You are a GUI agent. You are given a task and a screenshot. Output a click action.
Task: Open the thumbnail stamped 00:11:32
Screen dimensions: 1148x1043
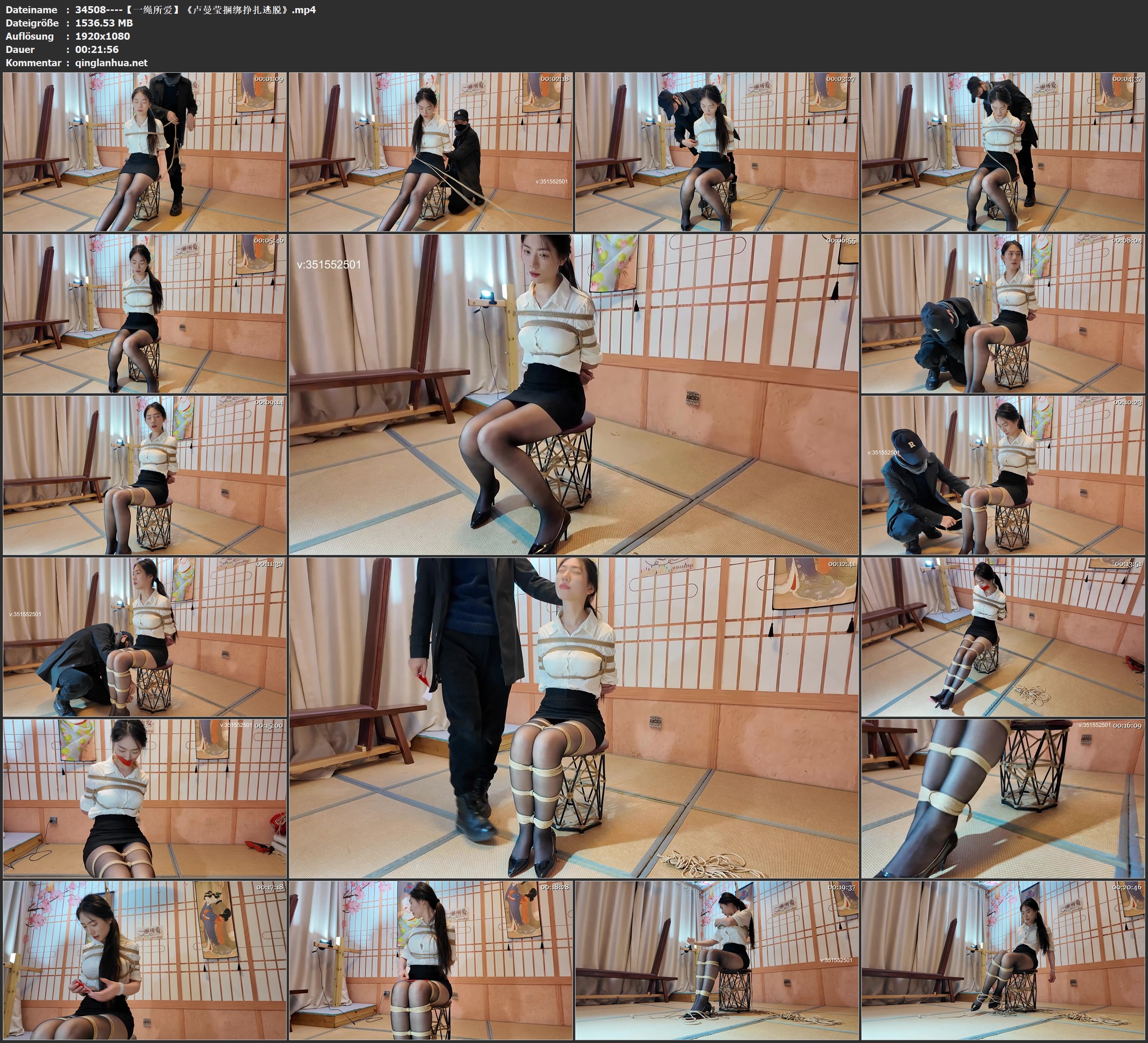[145, 637]
